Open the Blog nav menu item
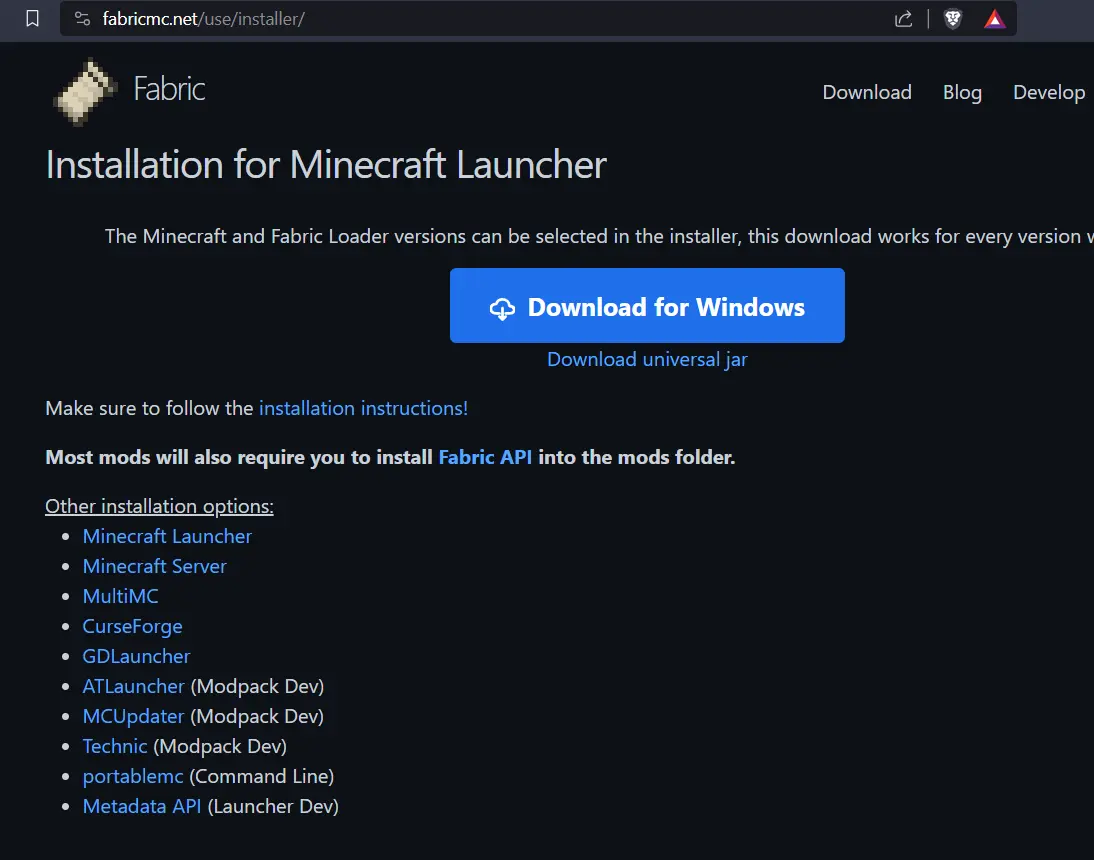The height and width of the screenshot is (860, 1094). (962, 92)
